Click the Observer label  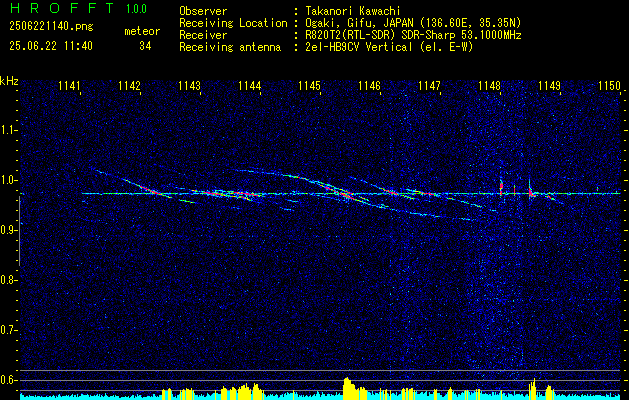point(203,11)
